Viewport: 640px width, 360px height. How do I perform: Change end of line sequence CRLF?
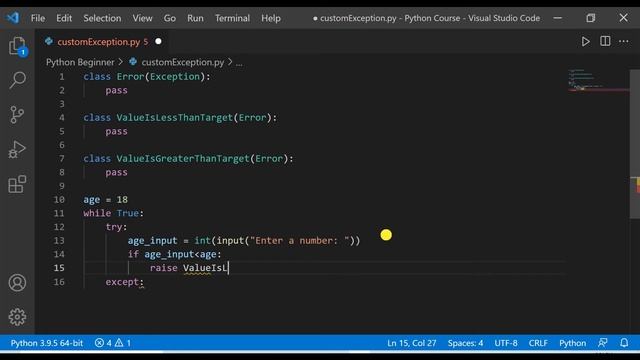[538, 343]
